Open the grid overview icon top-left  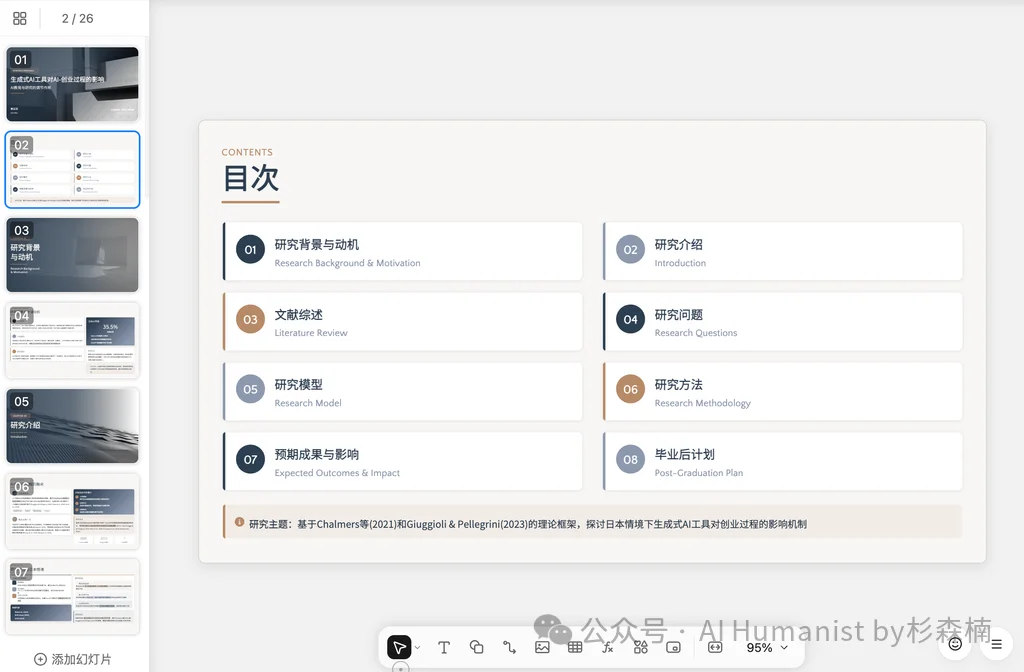18,17
